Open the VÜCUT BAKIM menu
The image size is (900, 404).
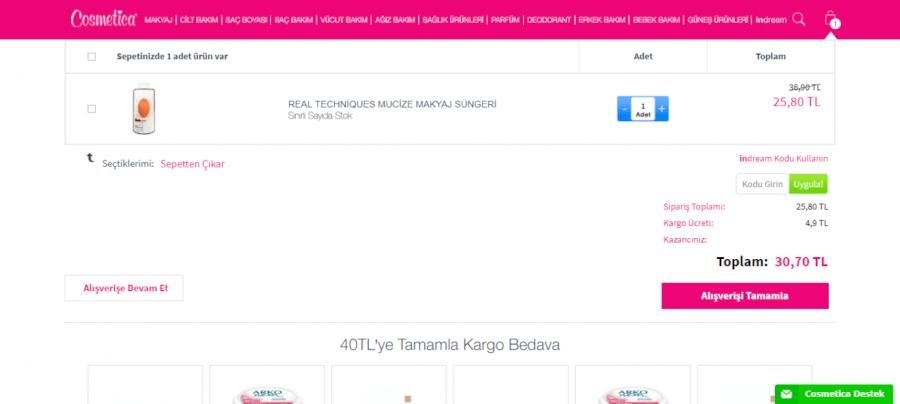(344, 20)
